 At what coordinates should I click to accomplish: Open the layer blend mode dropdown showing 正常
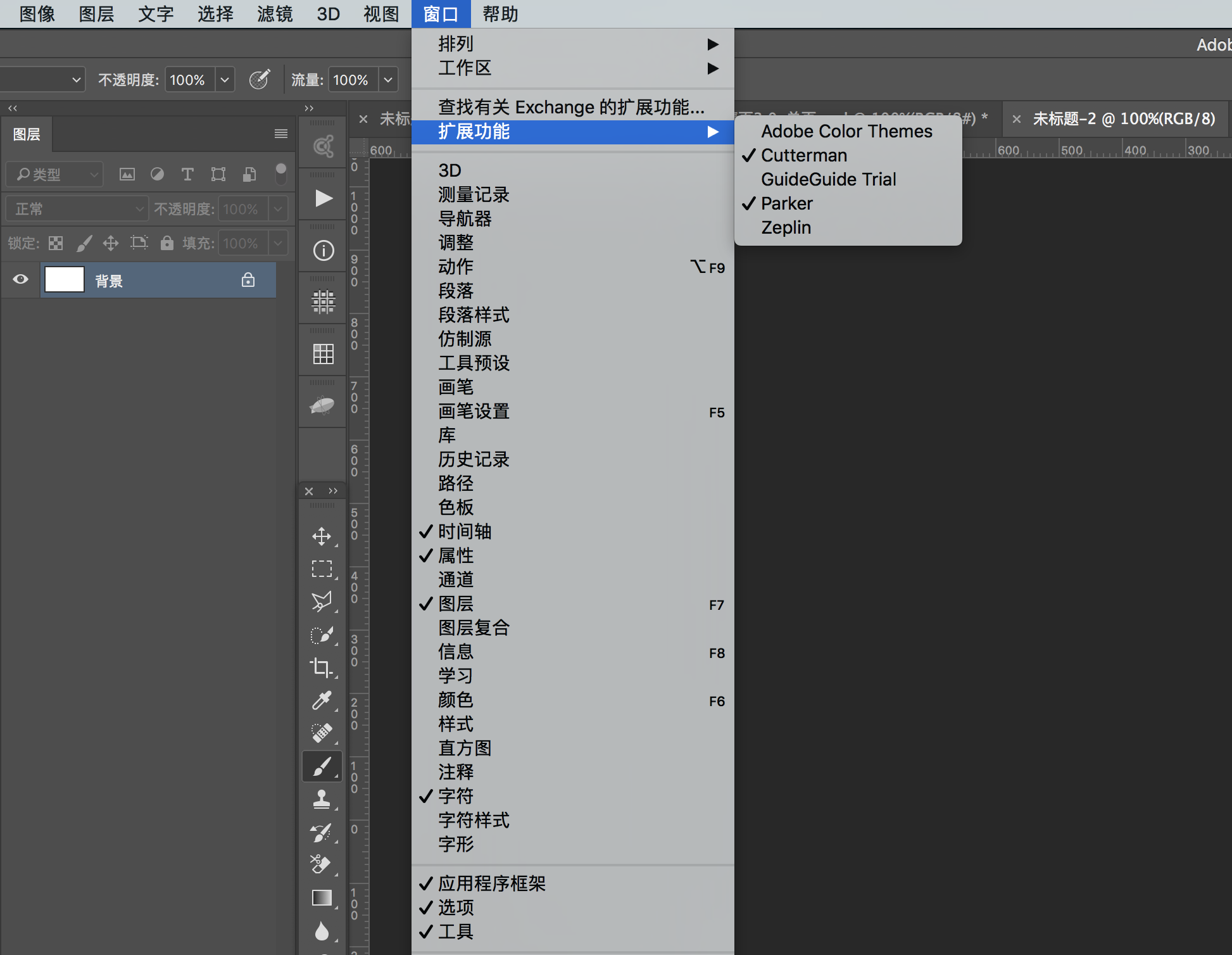[76, 208]
